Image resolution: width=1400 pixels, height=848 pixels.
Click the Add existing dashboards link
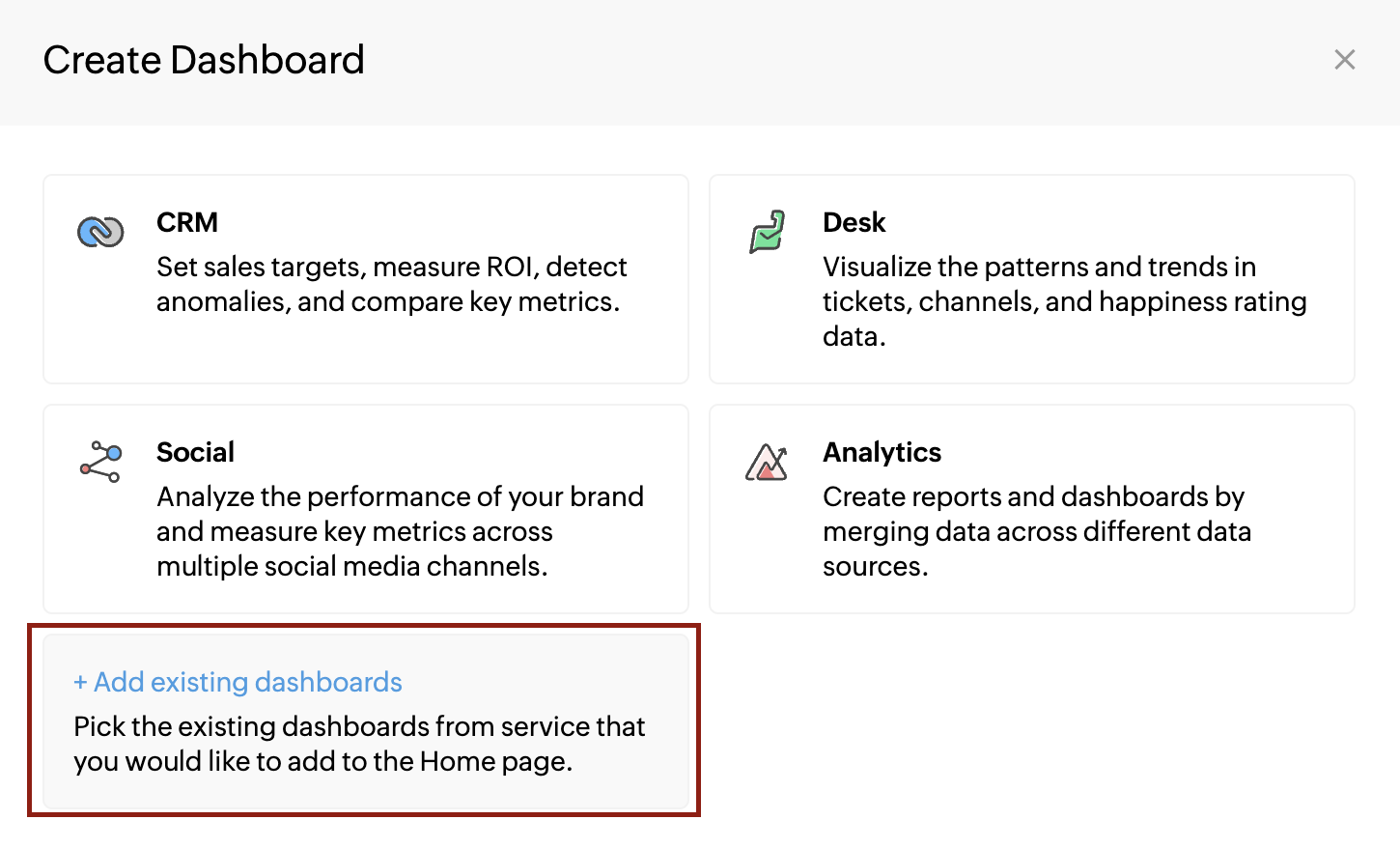pos(238,682)
